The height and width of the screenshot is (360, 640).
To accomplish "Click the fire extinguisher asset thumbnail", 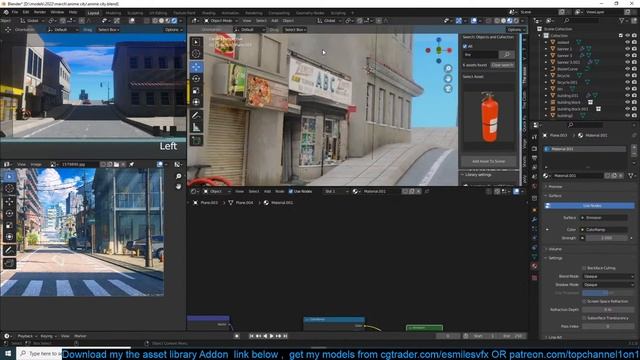I will (x=489, y=117).
